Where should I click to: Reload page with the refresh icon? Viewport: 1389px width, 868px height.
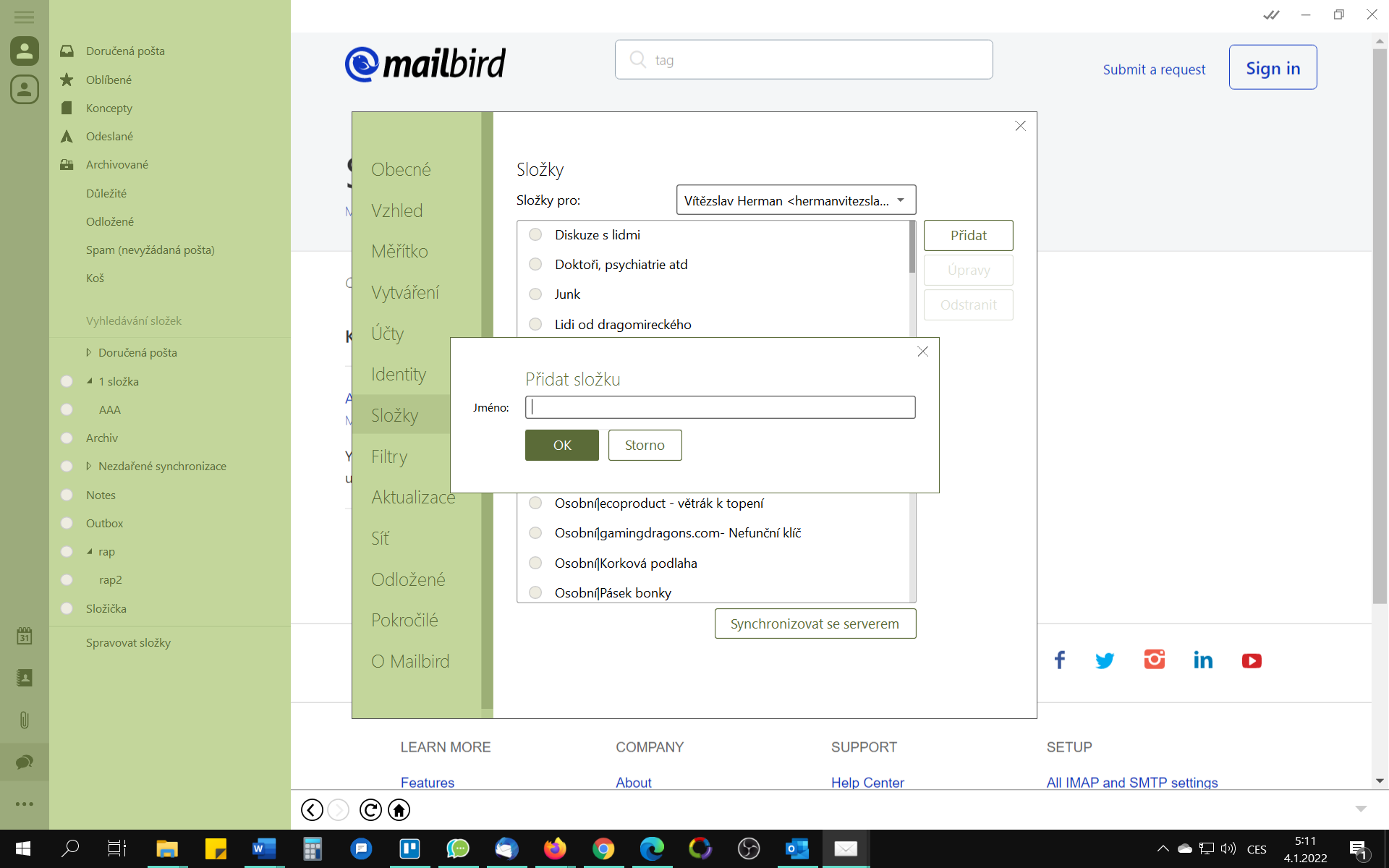370,809
